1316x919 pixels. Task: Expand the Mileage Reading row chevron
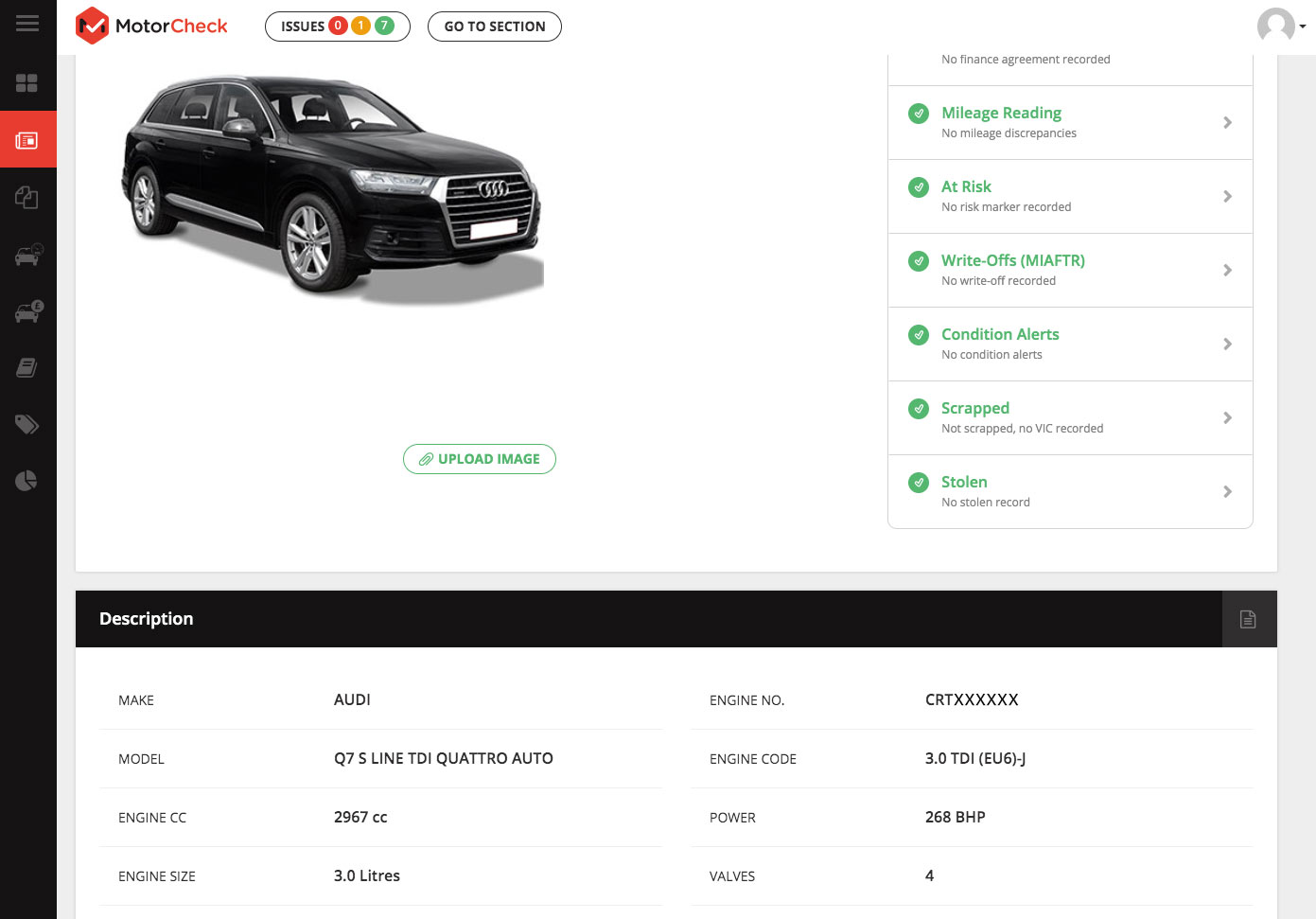coord(1227,123)
